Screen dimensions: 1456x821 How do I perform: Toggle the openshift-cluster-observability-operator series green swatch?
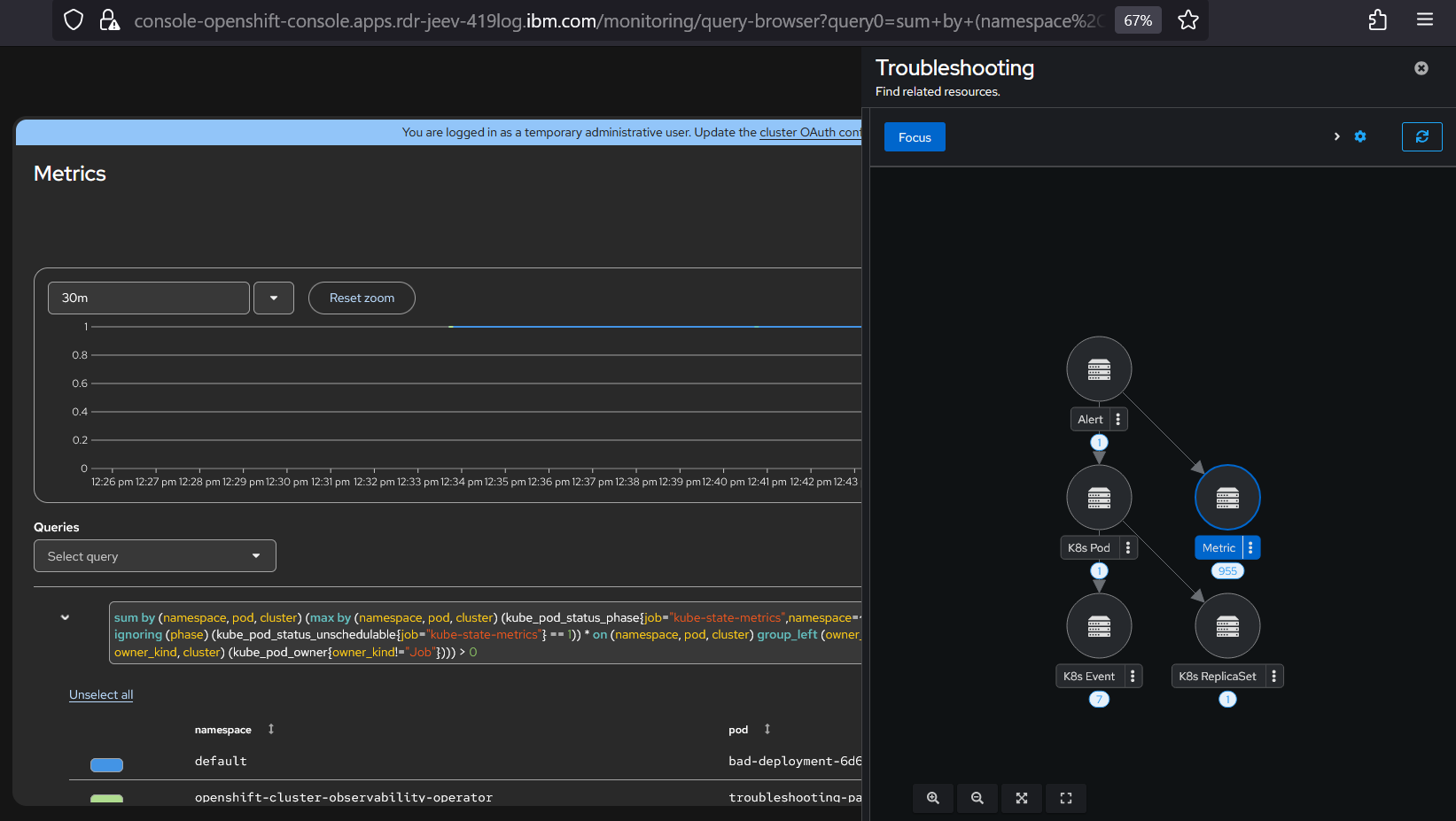pos(106,799)
